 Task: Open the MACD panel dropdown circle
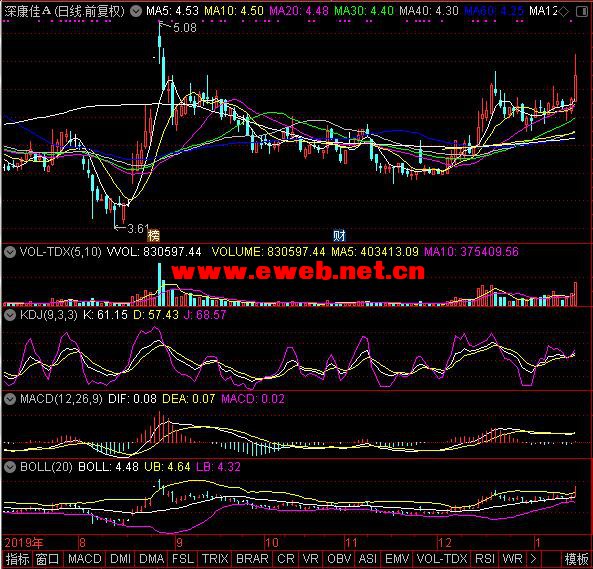point(10,398)
